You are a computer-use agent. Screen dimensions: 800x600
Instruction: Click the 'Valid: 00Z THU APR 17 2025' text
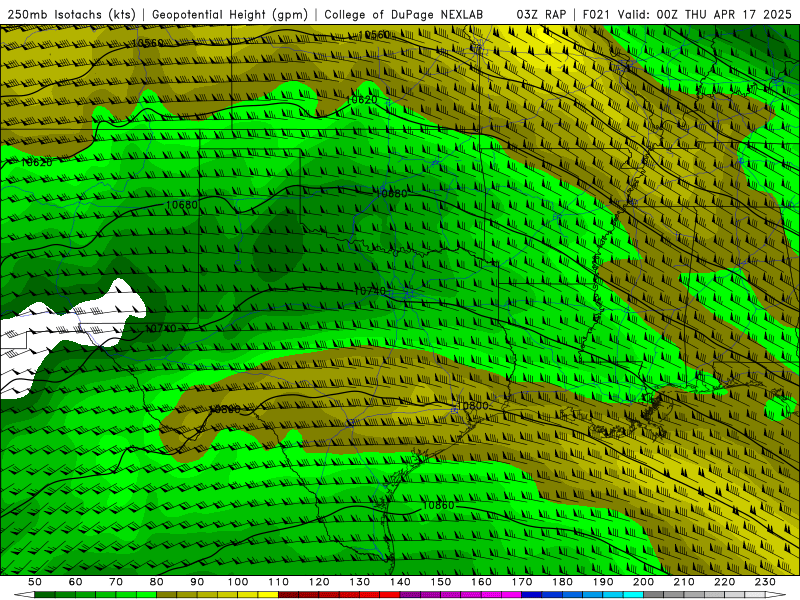[705, 14]
